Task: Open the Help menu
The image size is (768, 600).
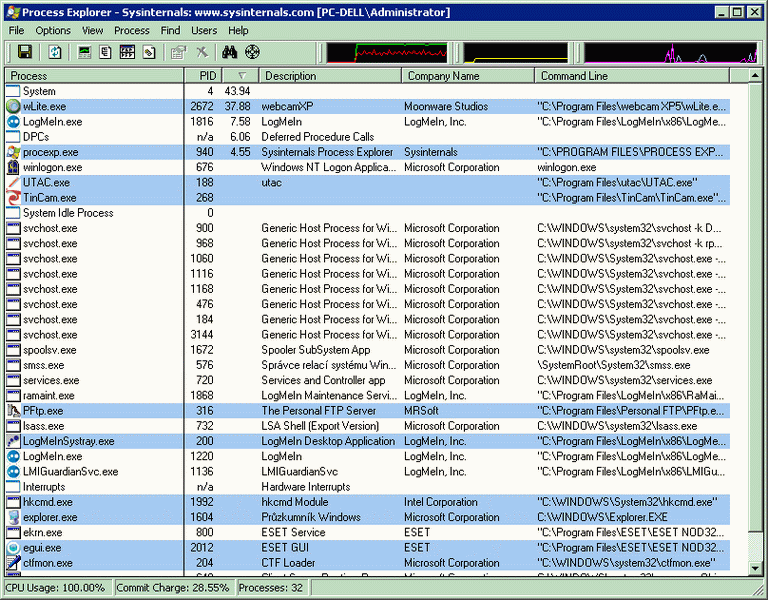Action: click(238, 30)
